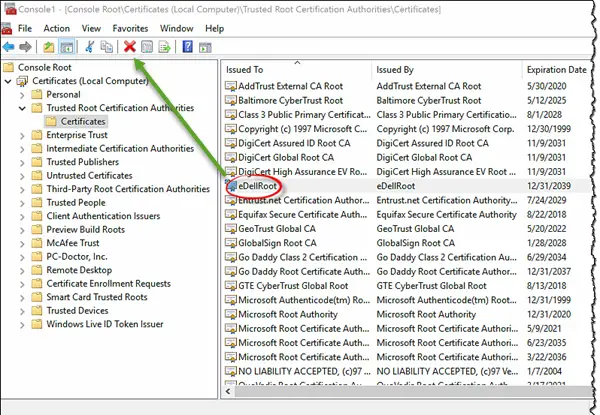Select Trusted Devices tree item
The width and height of the screenshot is (600, 415).
coord(77,311)
